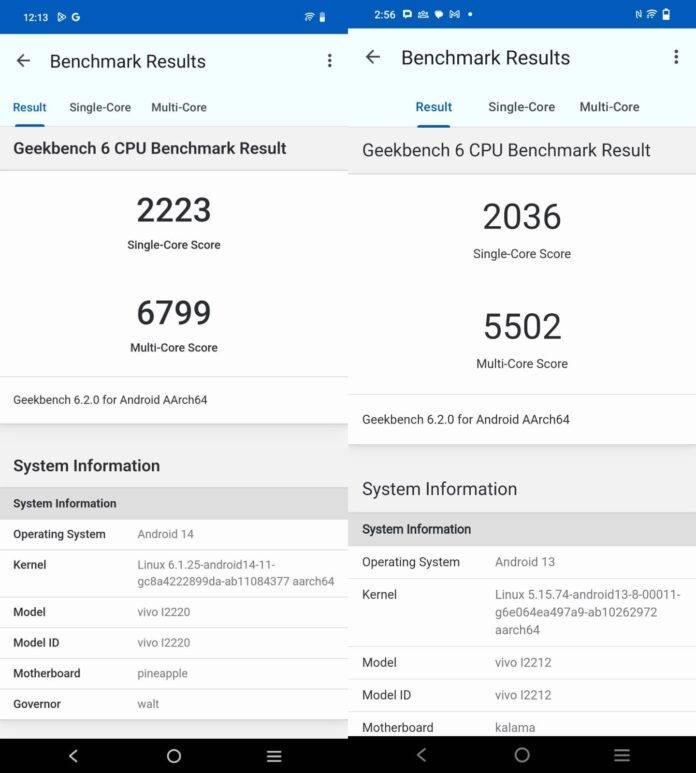Tap kernel value Linux 6.1.25-android14-11

pyautogui.click(x=236, y=573)
